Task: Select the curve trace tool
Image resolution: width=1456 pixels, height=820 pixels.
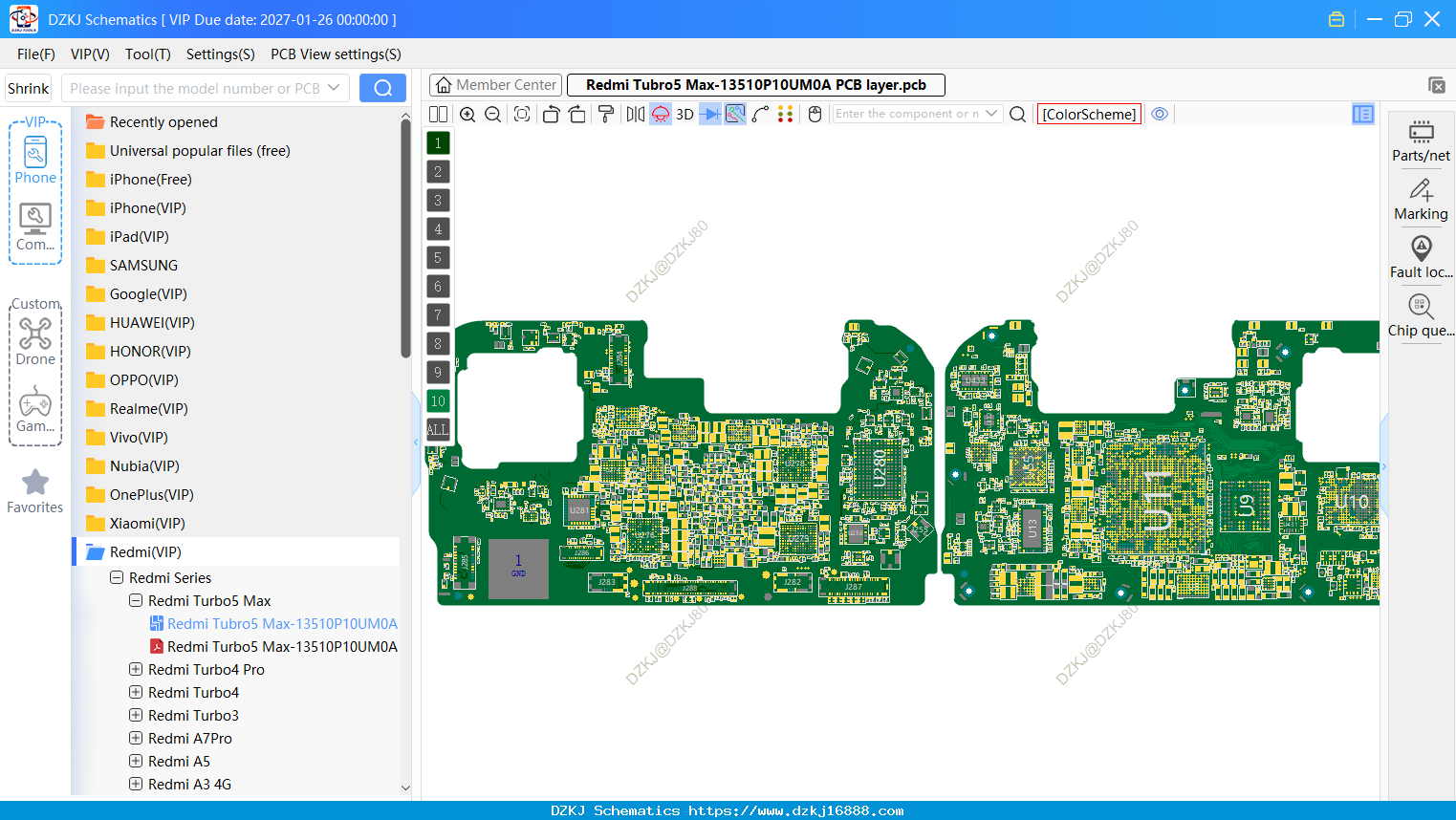Action: pyautogui.click(x=761, y=114)
